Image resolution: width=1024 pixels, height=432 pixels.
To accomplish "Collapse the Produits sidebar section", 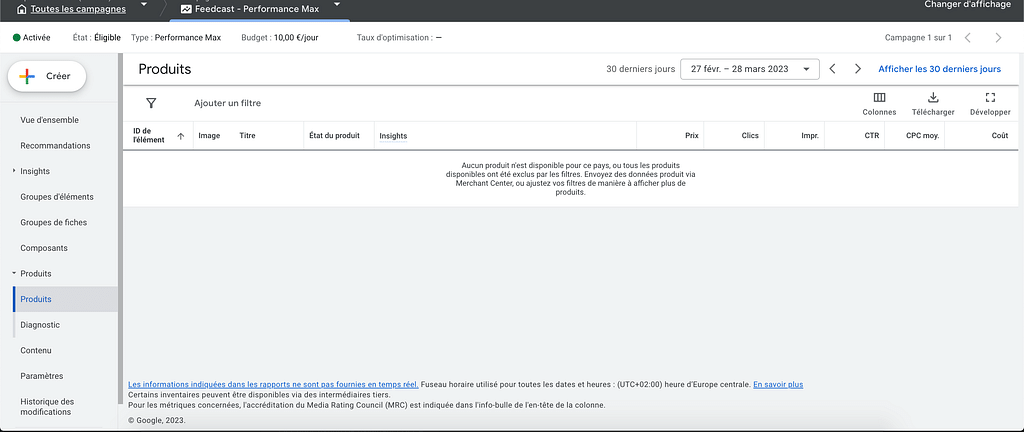I will pos(14,273).
